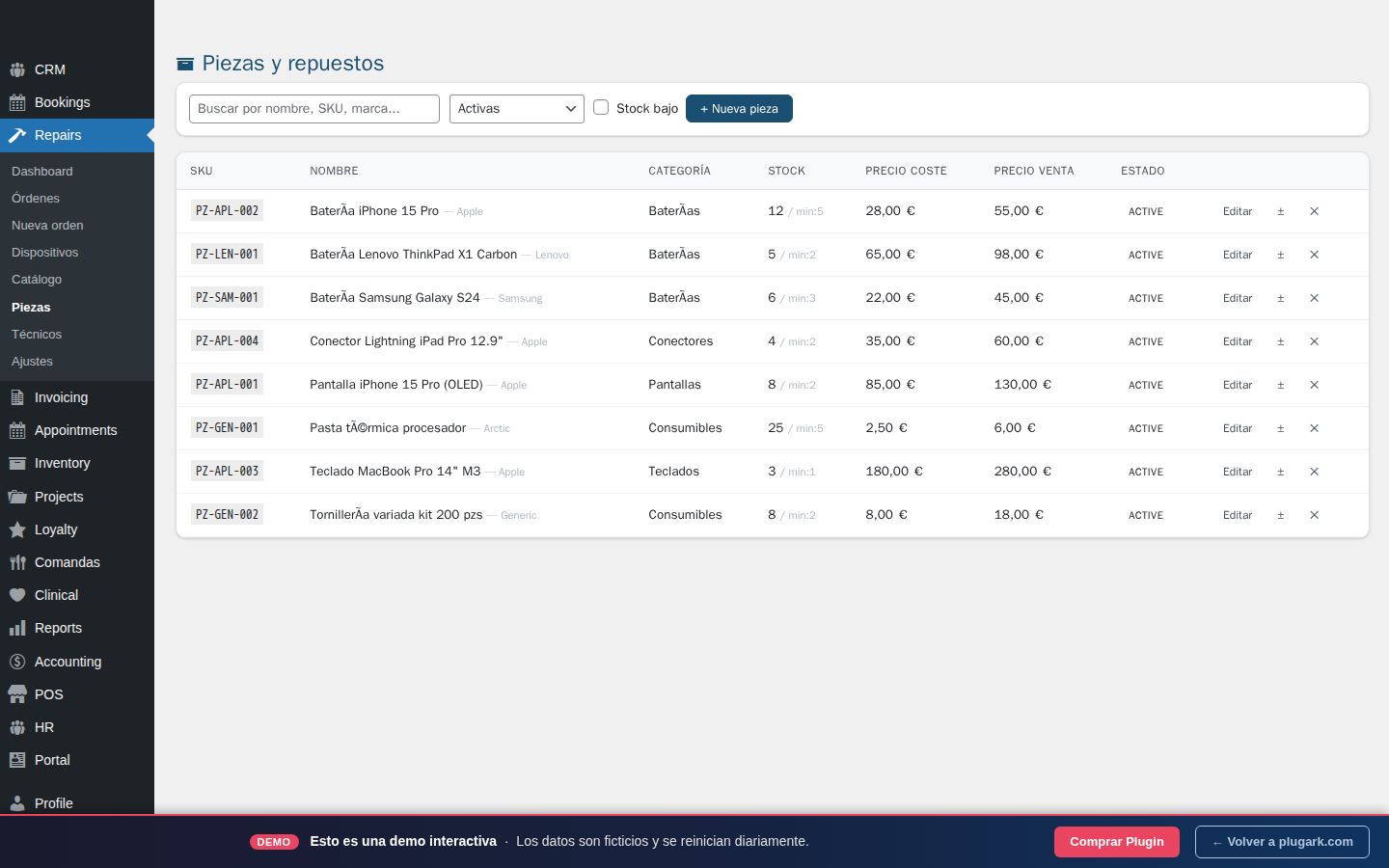Click the POS module icon
Screen dimensions: 1389x868
click(x=16, y=693)
